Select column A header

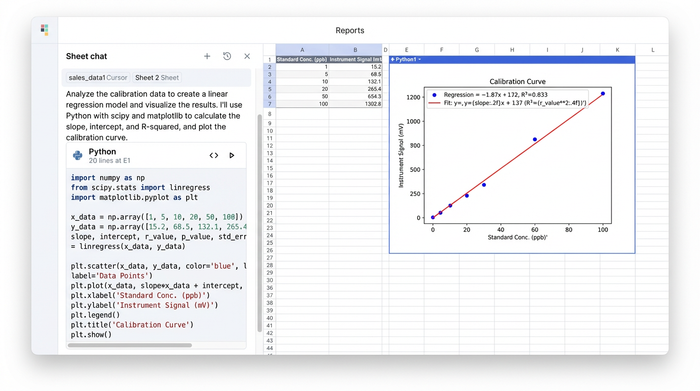pos(302,50)
